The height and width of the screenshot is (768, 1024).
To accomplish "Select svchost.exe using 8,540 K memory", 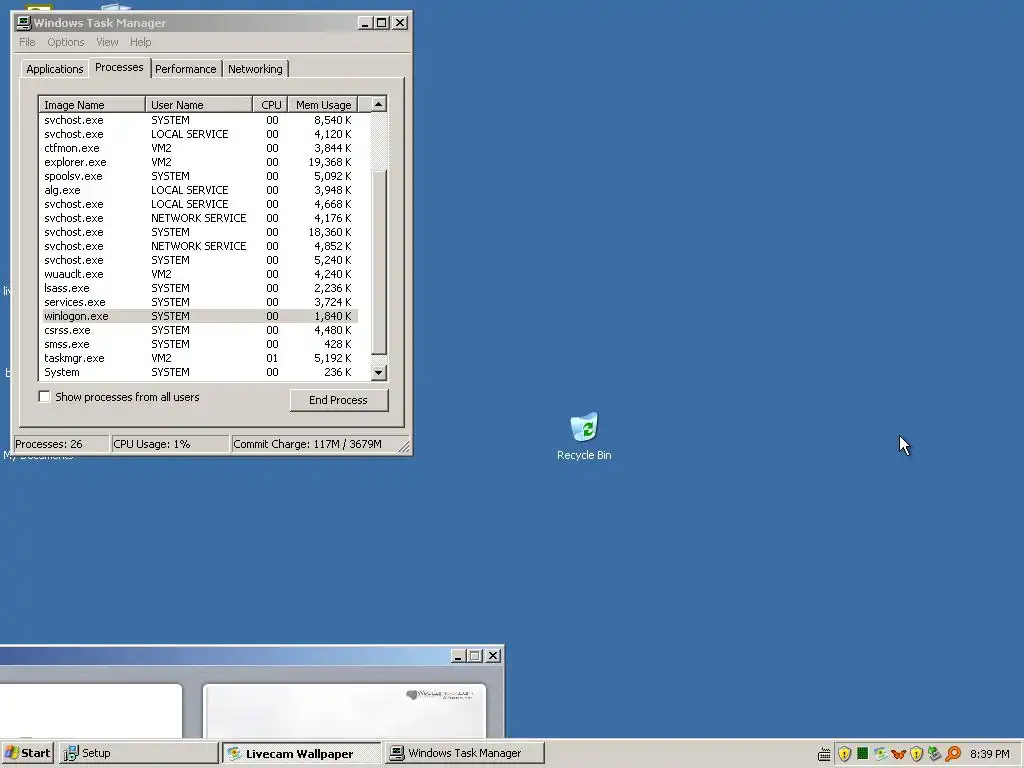I will [198, 120].
